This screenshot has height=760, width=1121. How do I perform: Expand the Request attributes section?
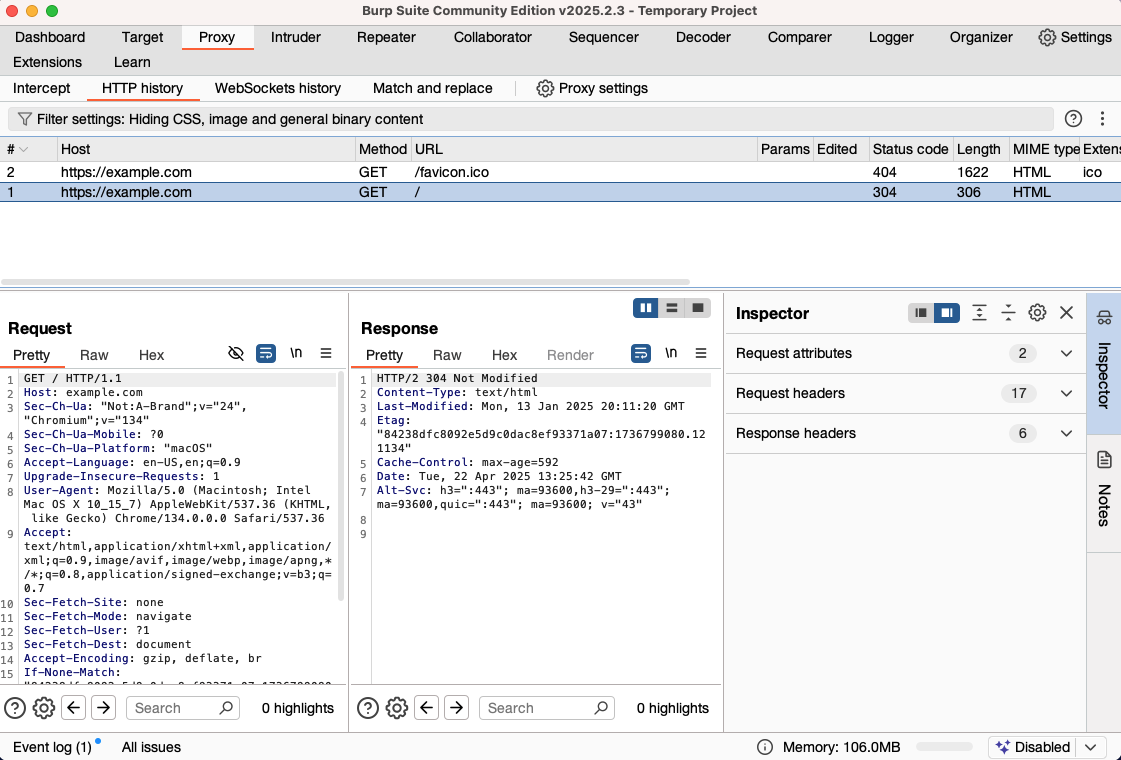1066,353
